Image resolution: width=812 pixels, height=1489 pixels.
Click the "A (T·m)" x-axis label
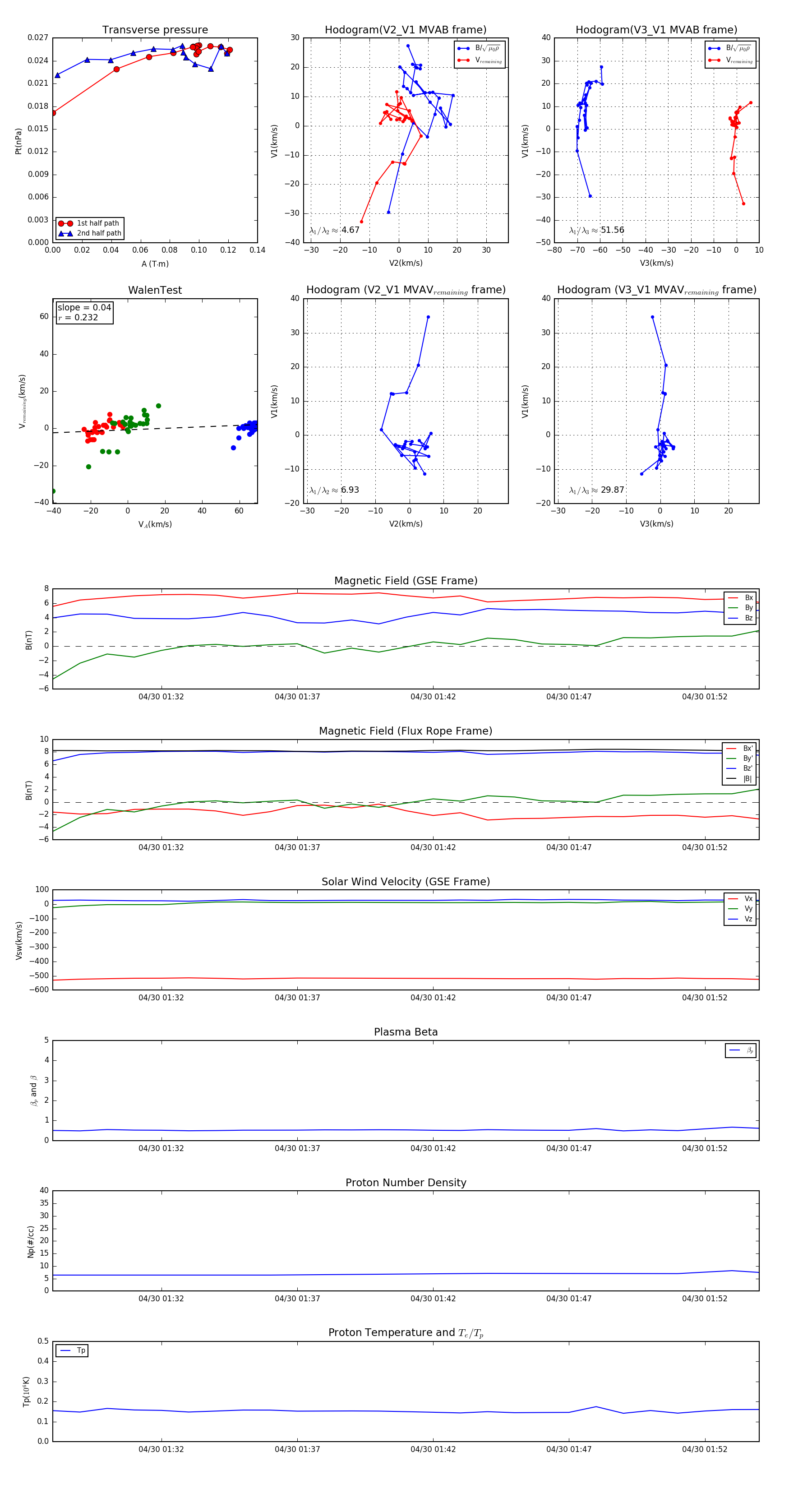click(x=155, y=264)
